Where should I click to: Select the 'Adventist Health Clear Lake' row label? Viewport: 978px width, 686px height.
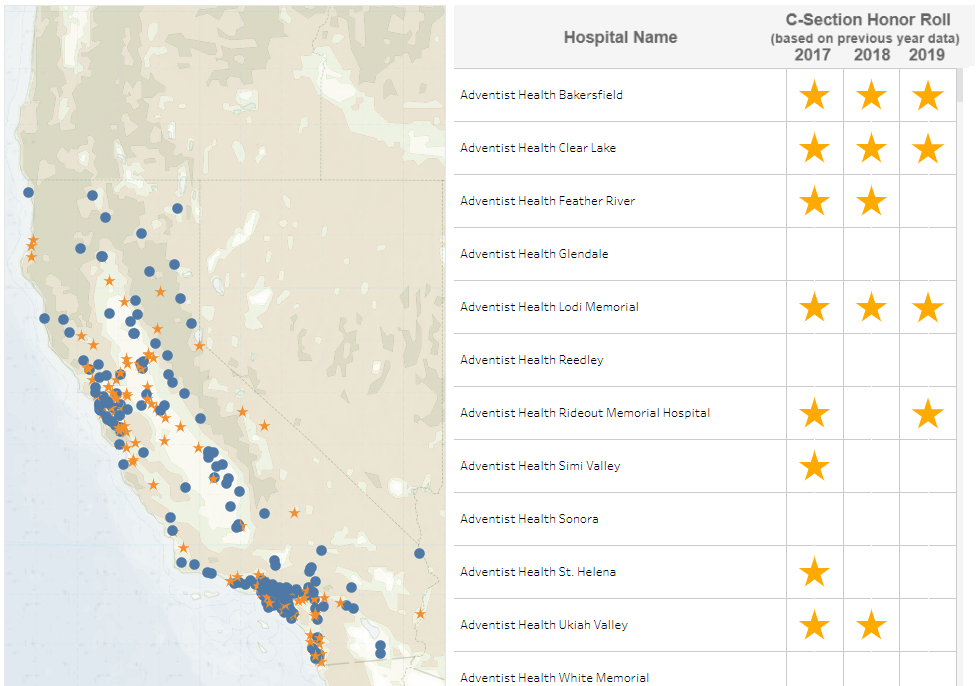tap(538, 148)
